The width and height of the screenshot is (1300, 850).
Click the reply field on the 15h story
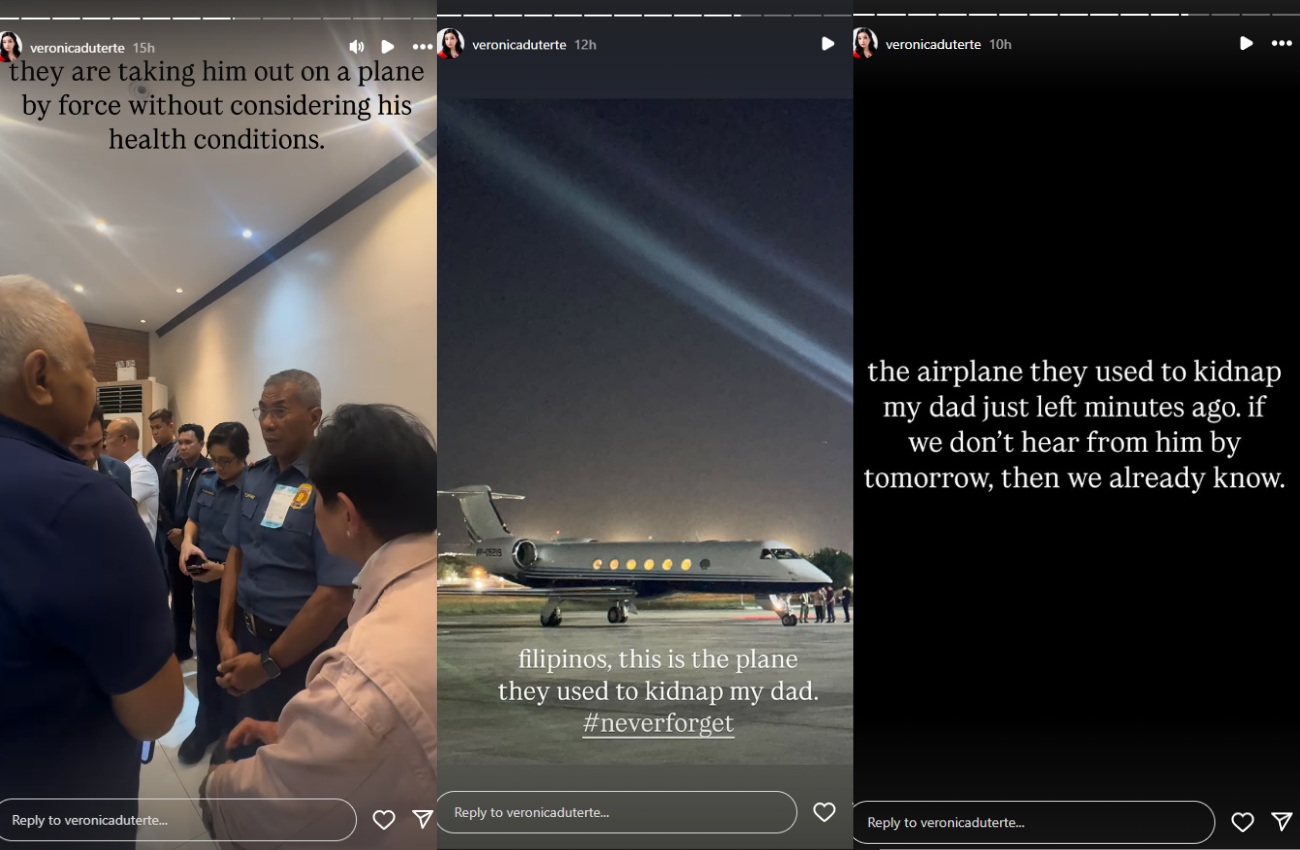coord(177,820)
